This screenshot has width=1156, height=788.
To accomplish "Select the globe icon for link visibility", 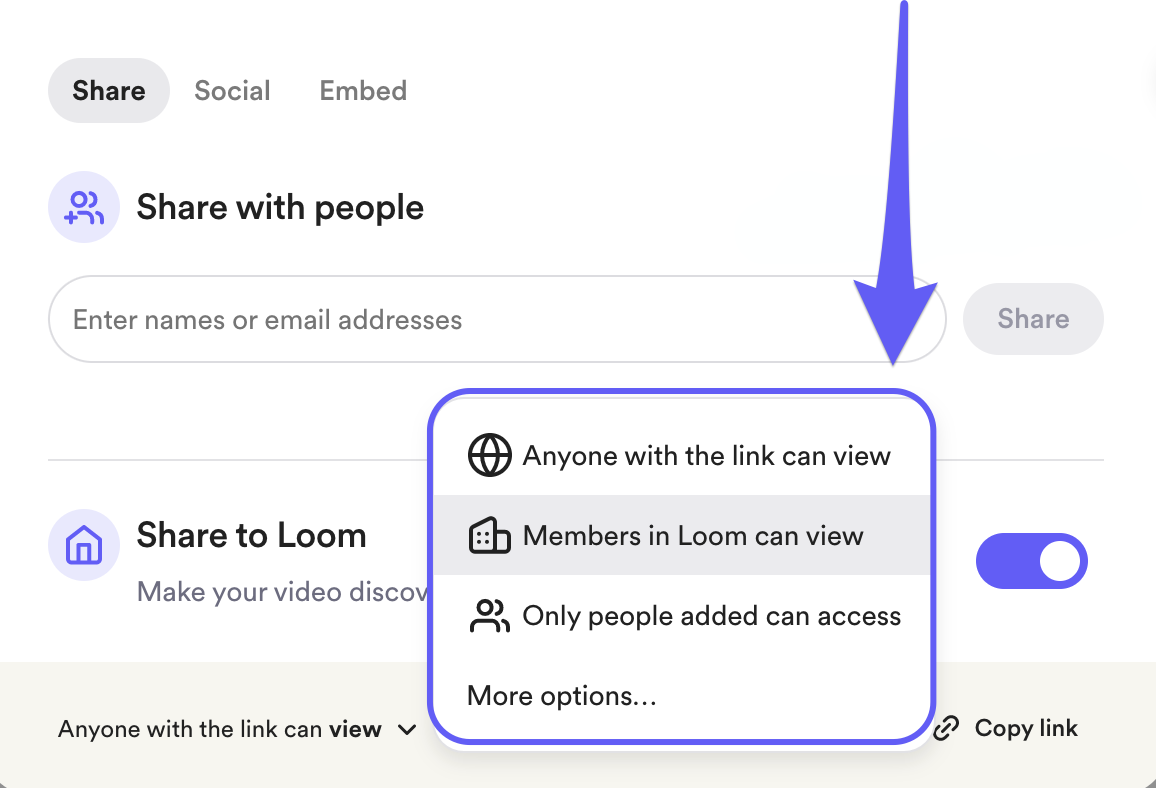I will pyautogui.click(x=489, y=455).
